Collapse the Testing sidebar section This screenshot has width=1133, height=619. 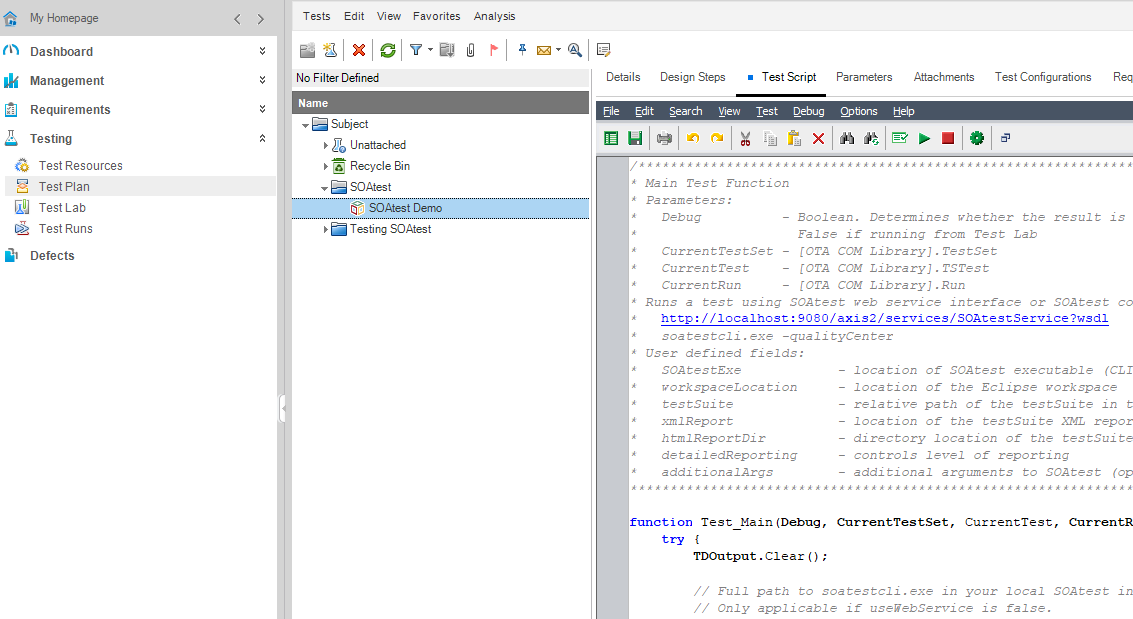pos(262,138)
